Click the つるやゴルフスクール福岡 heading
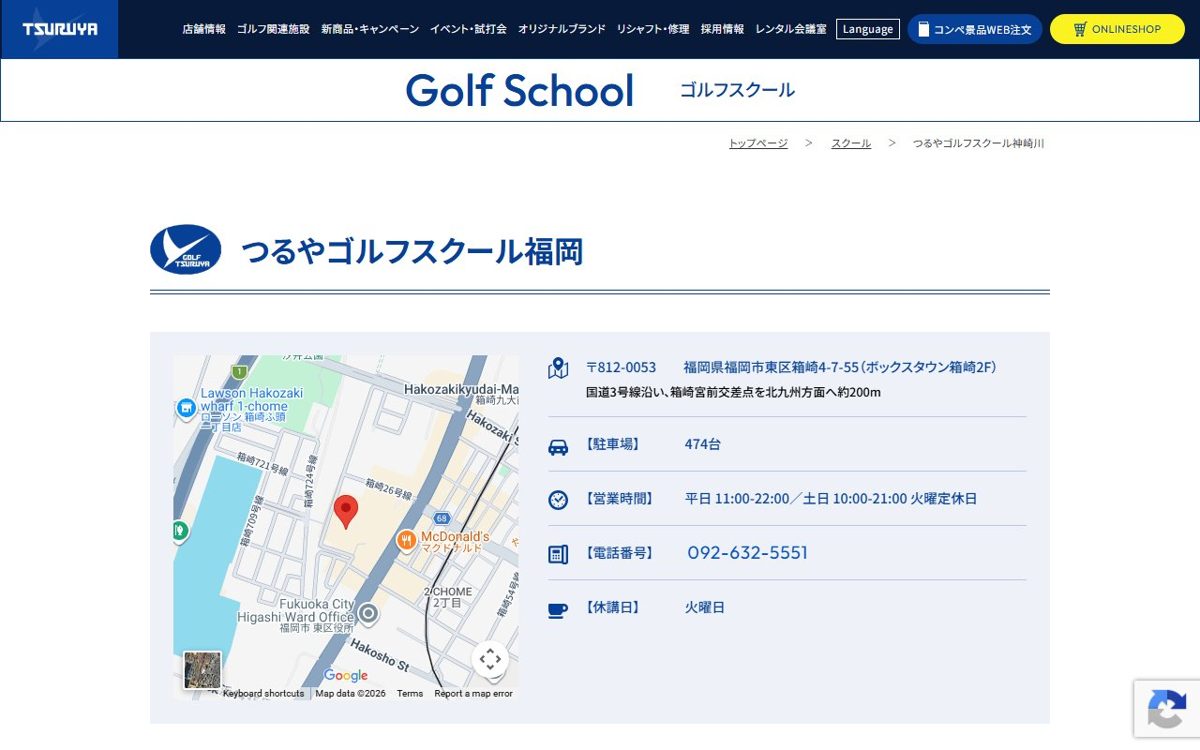 pyautogui.click(x=412, y=251)
